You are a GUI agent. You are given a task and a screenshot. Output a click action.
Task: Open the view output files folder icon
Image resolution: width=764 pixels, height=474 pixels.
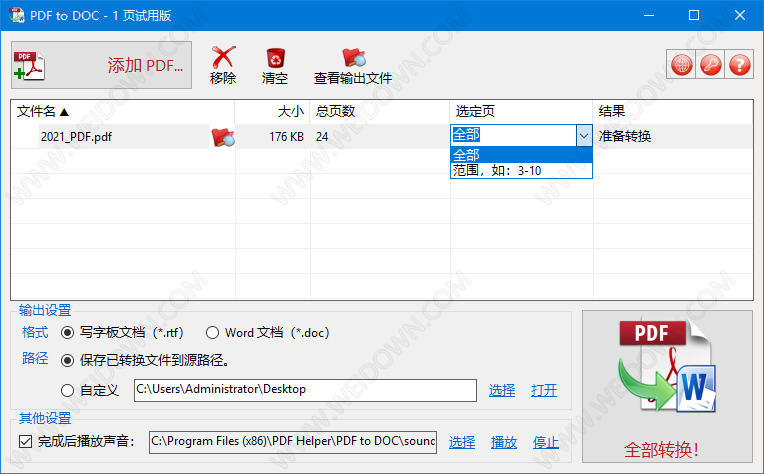(353, 59)
